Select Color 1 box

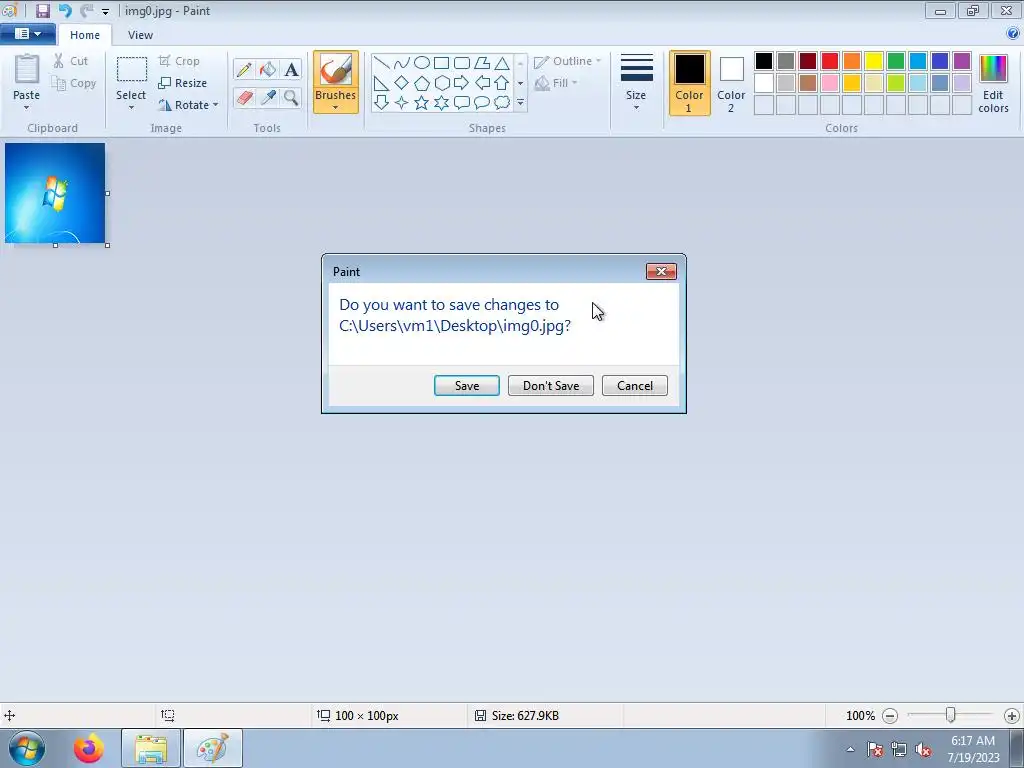[690, 83]
